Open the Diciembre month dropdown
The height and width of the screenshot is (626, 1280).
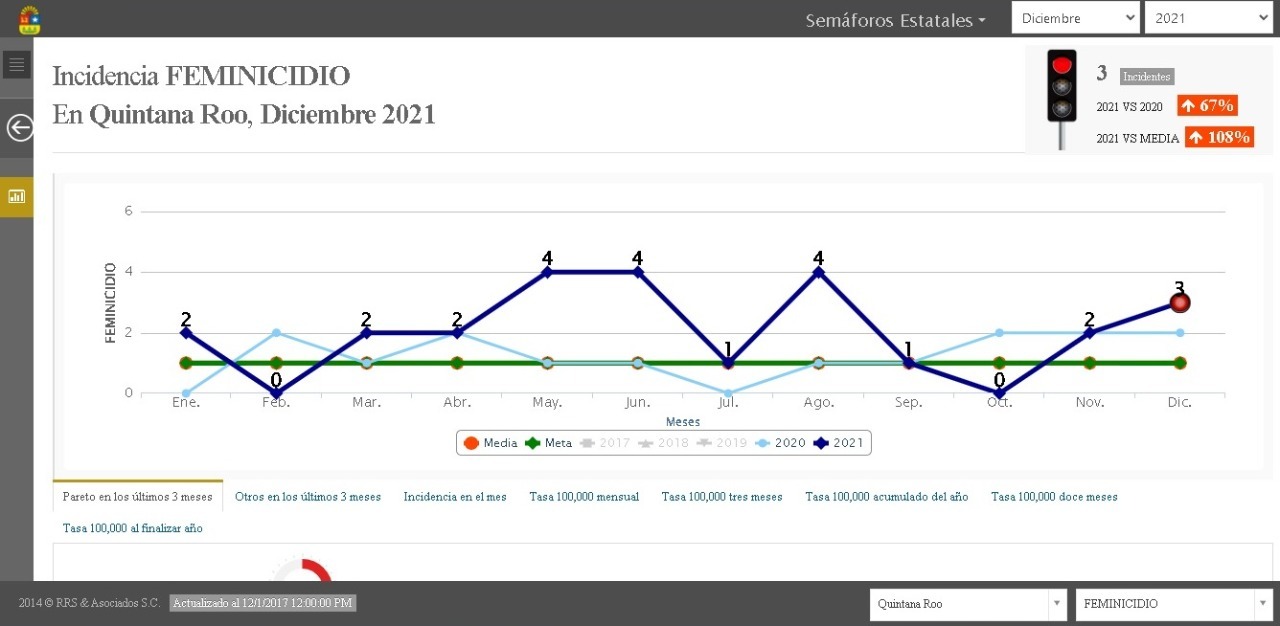tap(1075, 18)
